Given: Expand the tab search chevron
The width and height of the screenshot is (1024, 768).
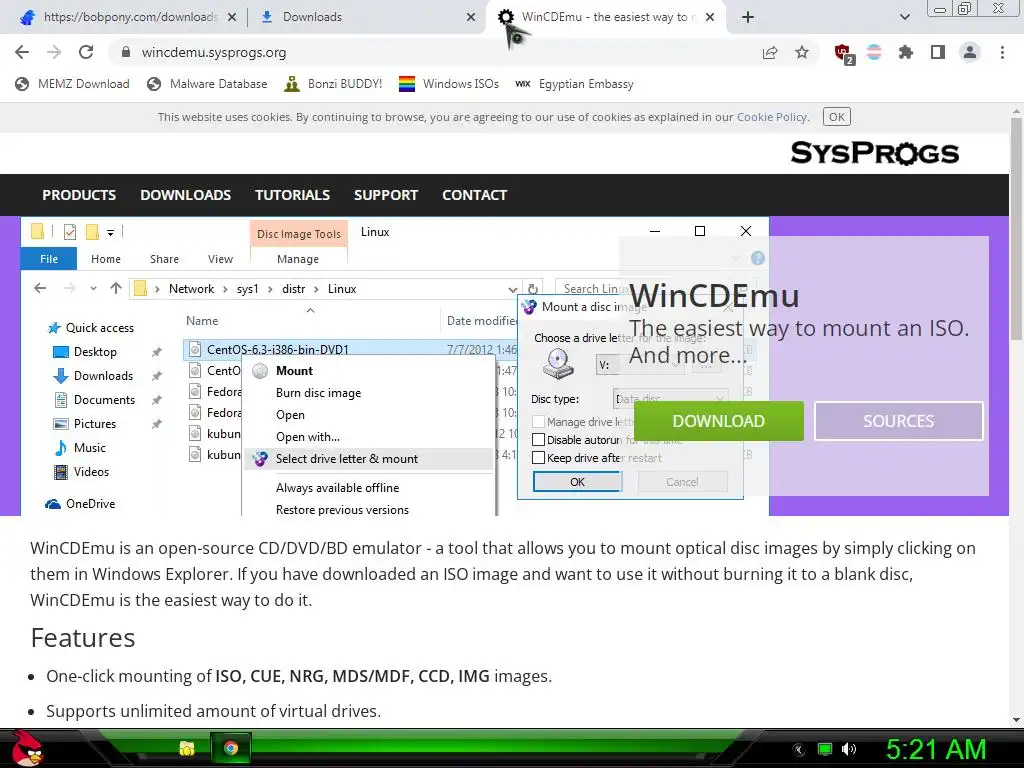Looking at the screenshot, I should (x=904, y=17).
